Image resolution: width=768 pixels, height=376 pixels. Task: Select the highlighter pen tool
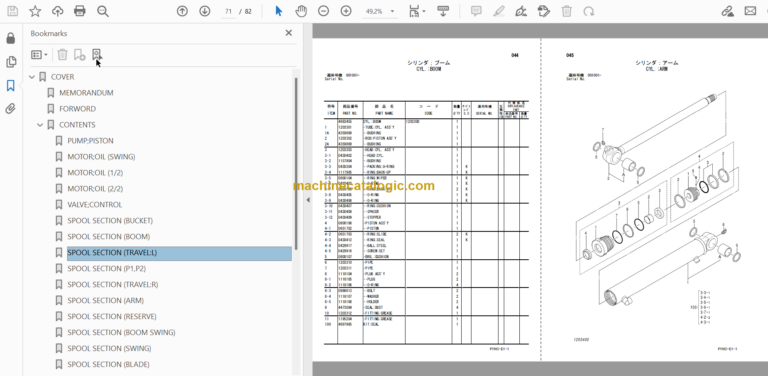[x=499, y=11]
